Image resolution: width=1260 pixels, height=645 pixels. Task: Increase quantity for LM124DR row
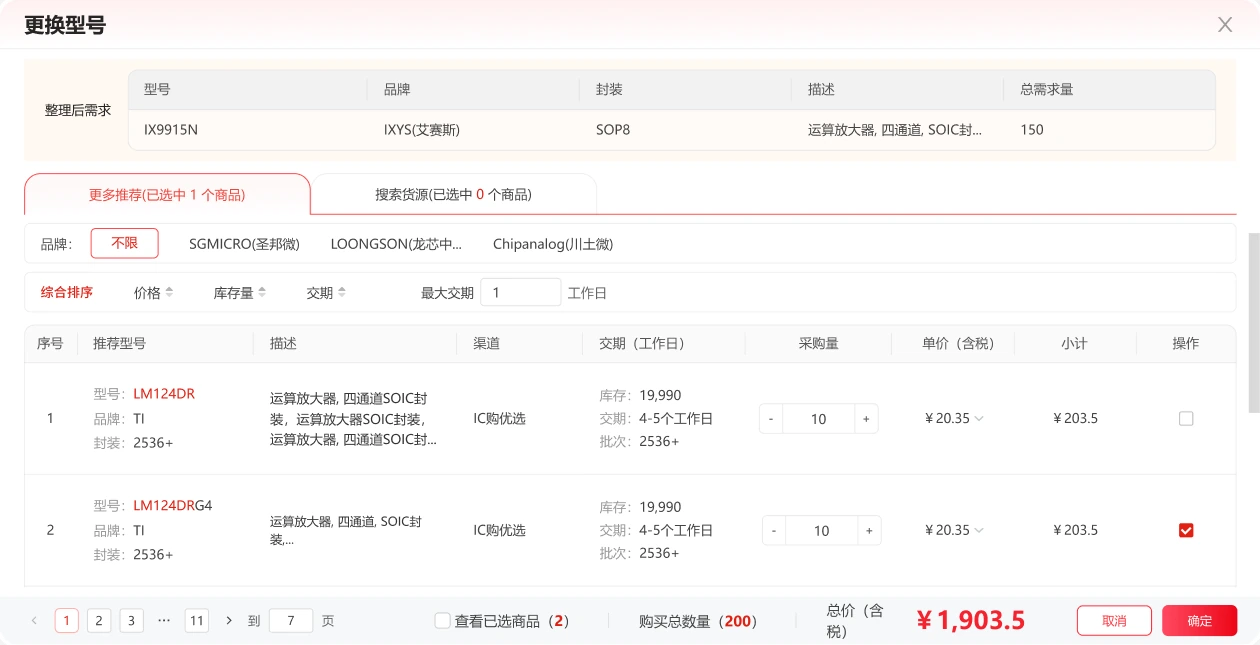866,419
